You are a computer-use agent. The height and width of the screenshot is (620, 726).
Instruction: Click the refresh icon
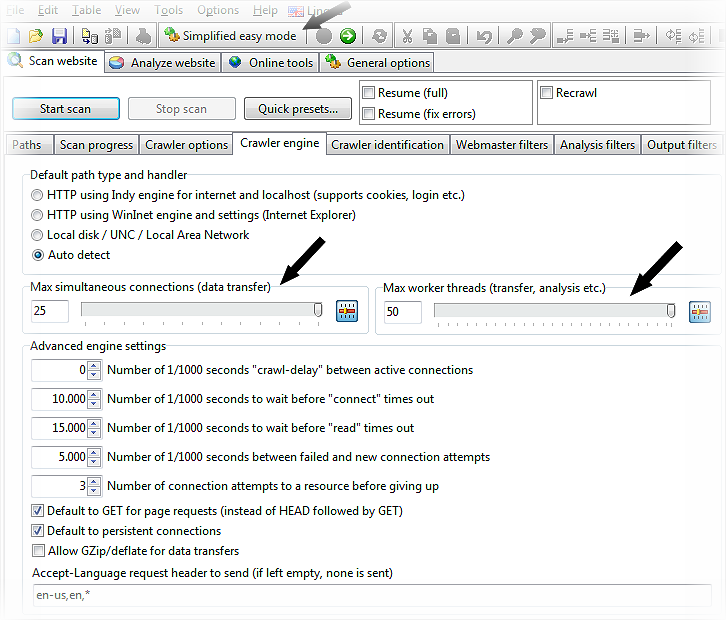pyautogui.click(x=379, y=36)
